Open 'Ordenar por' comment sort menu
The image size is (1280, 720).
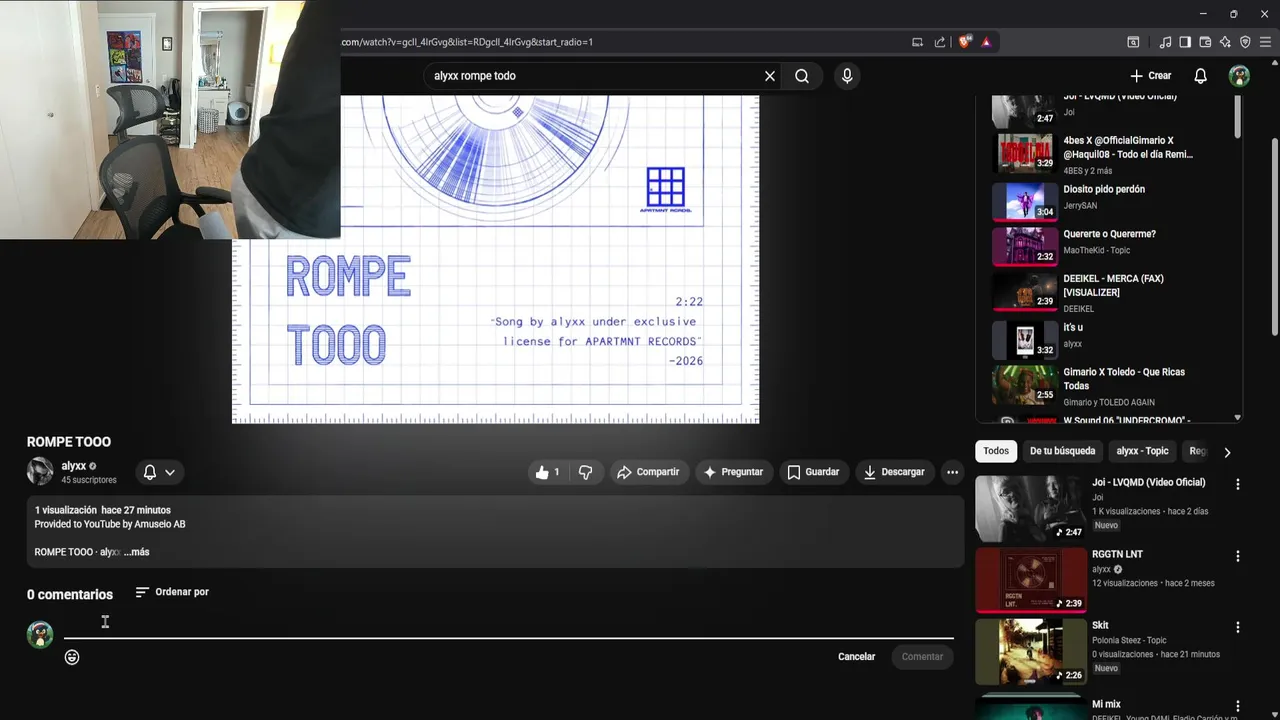pyautogui.click(x=172, y=592)
